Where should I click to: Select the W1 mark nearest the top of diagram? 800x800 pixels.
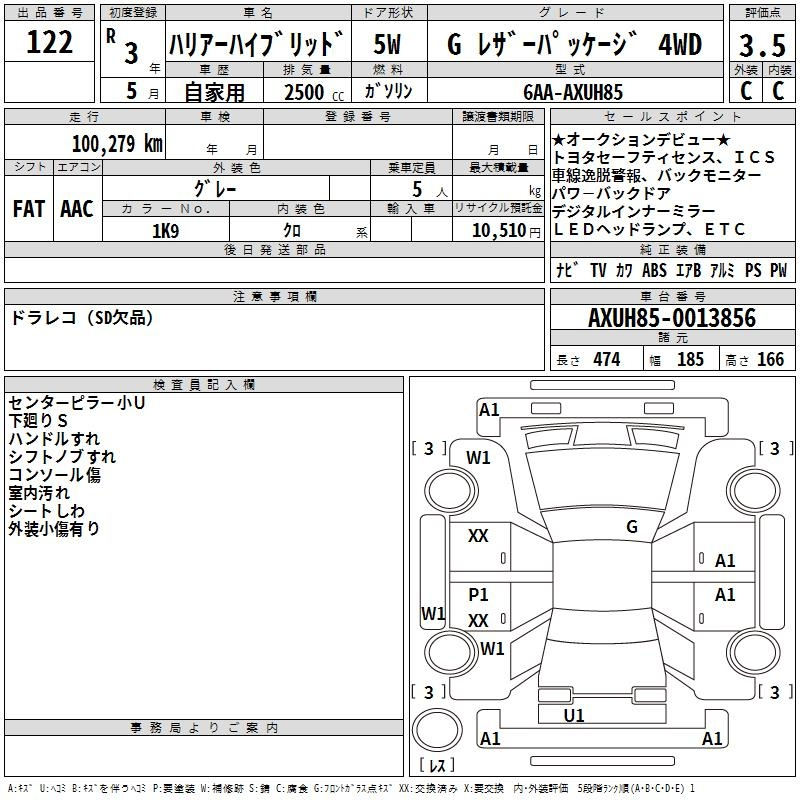[x=479, y=458]
